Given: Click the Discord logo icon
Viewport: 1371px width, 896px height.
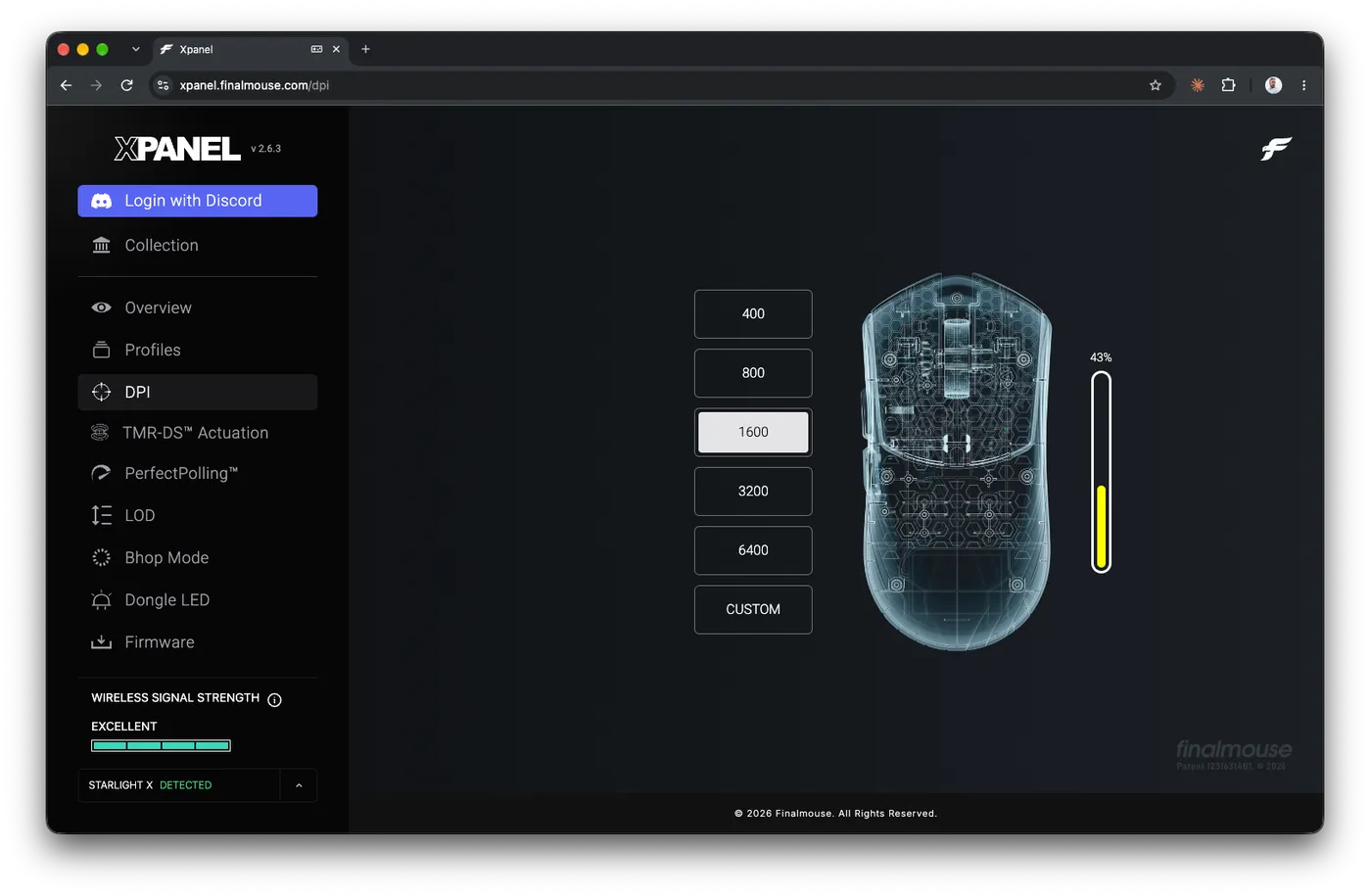Looking at the screenshot, I should tap(102, 201).
